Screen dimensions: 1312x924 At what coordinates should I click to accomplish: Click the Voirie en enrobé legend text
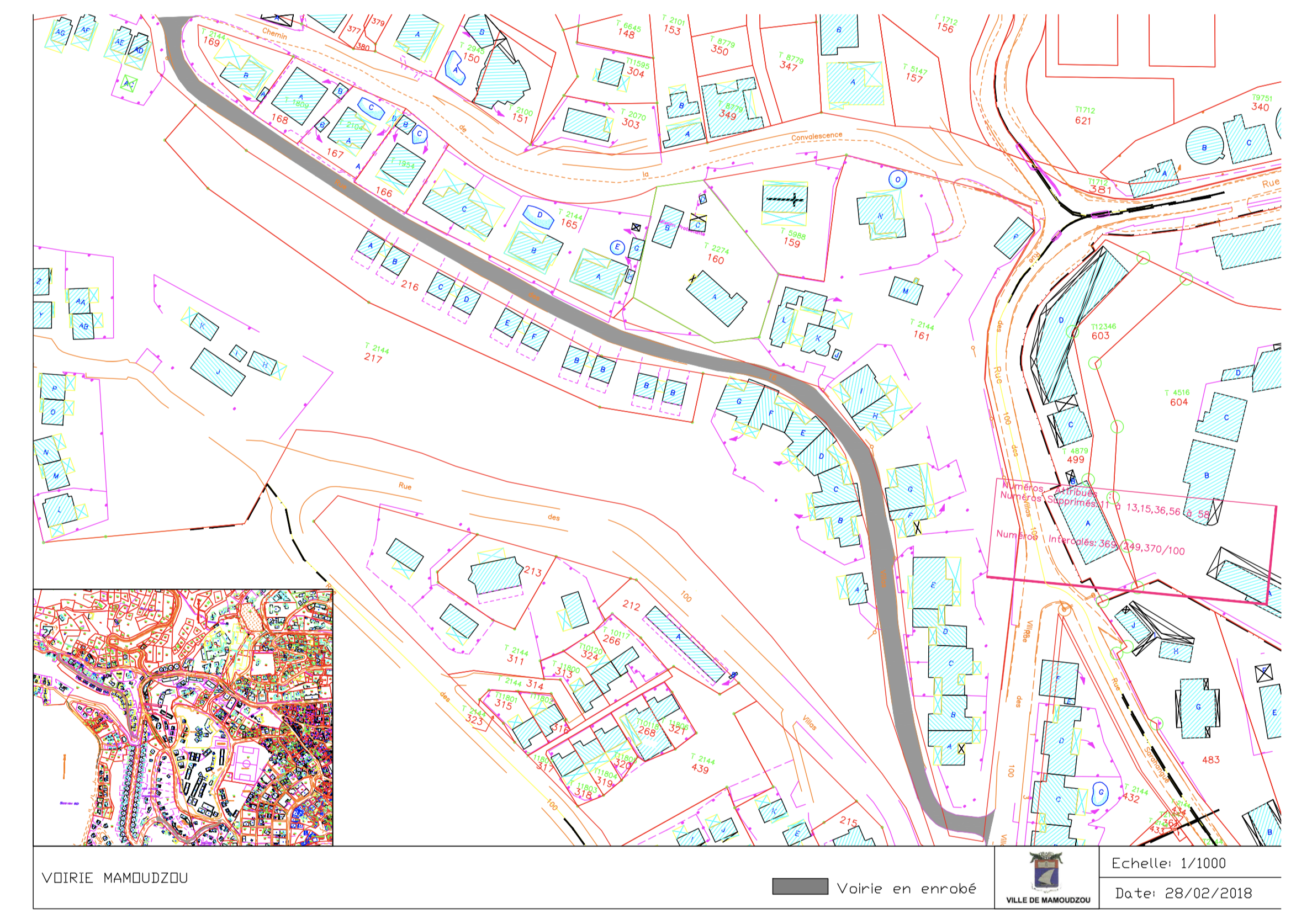[x=906, y=889]
